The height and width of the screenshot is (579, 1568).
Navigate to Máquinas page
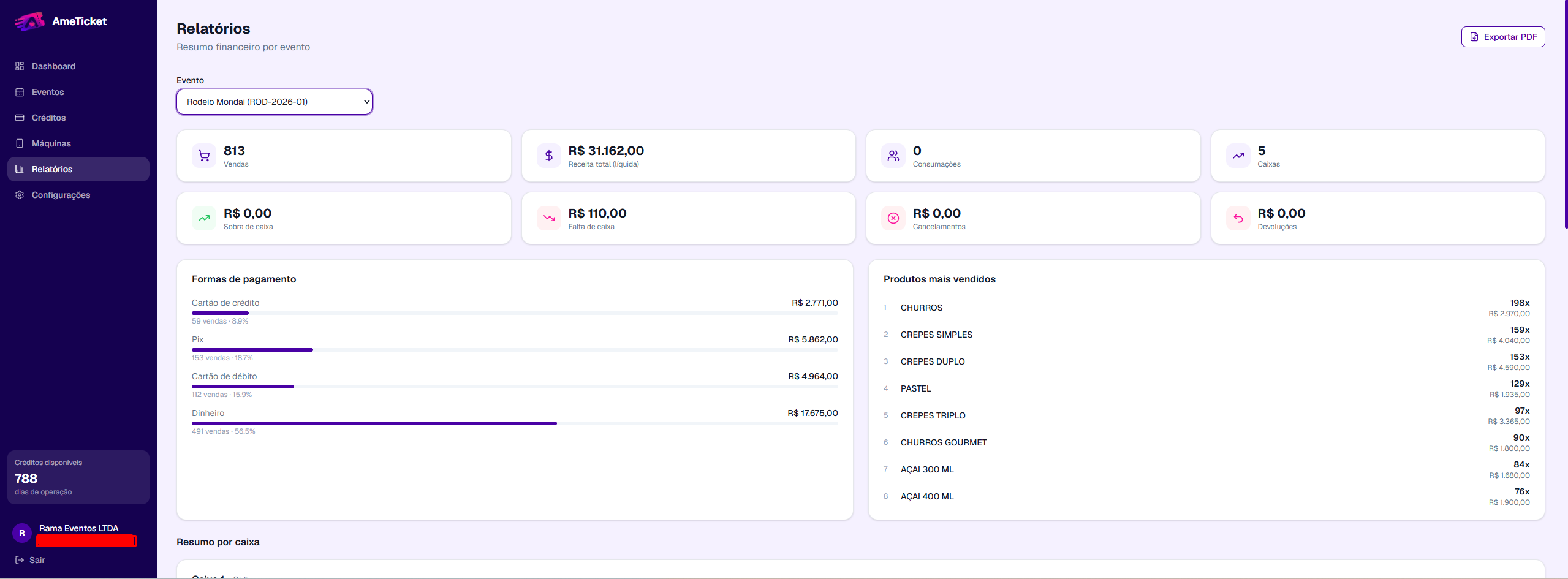(78, 143)
